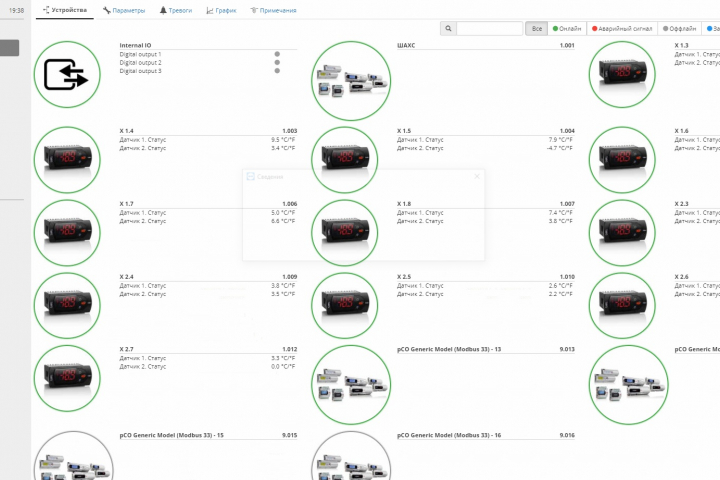The height and width of the screenshot is (480, 720).
Task: Click the X 2.5 device name
Action: [x=404, y=277]
